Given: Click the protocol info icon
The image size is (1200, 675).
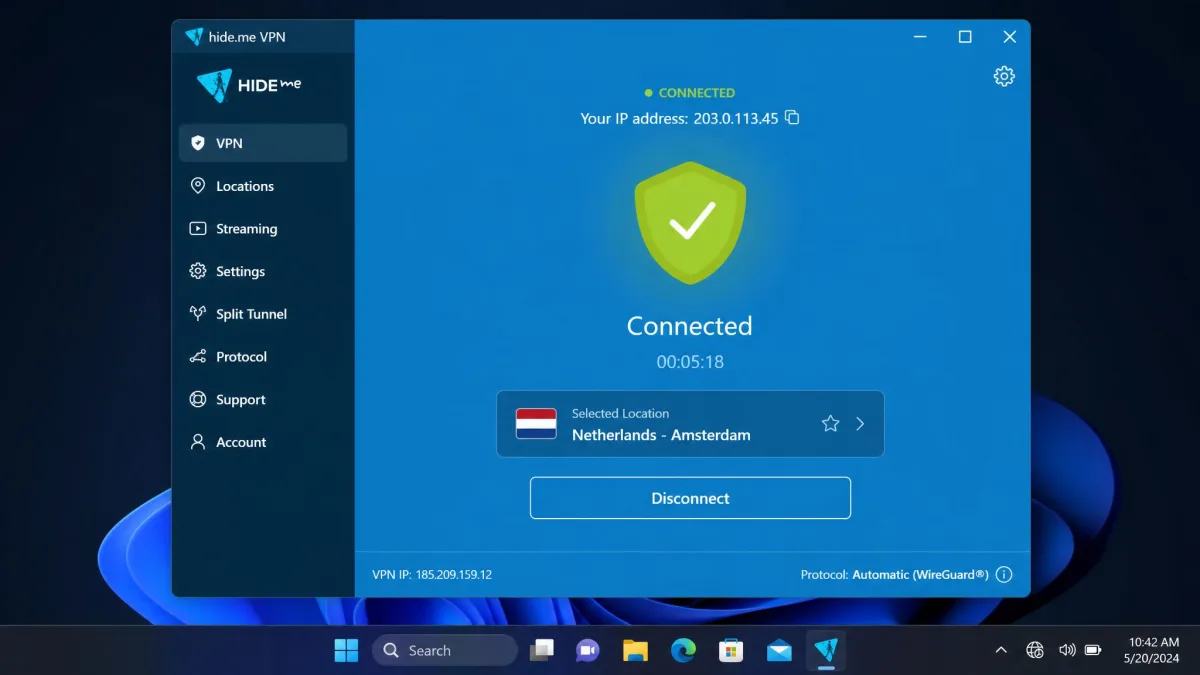Looking at the screenshot, I should pos(1004,575).
